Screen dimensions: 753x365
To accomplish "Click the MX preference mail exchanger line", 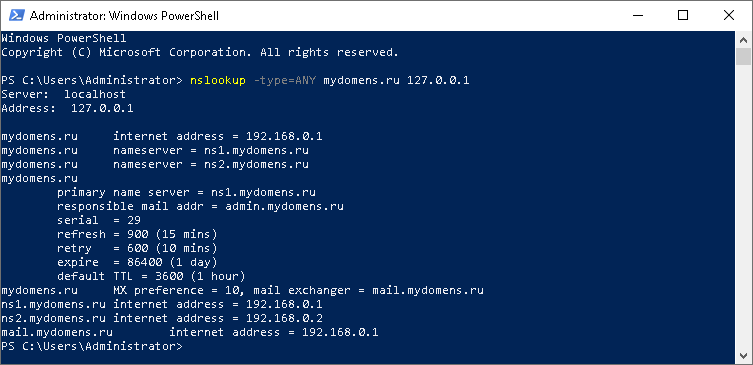I will (x=243, y=290).
